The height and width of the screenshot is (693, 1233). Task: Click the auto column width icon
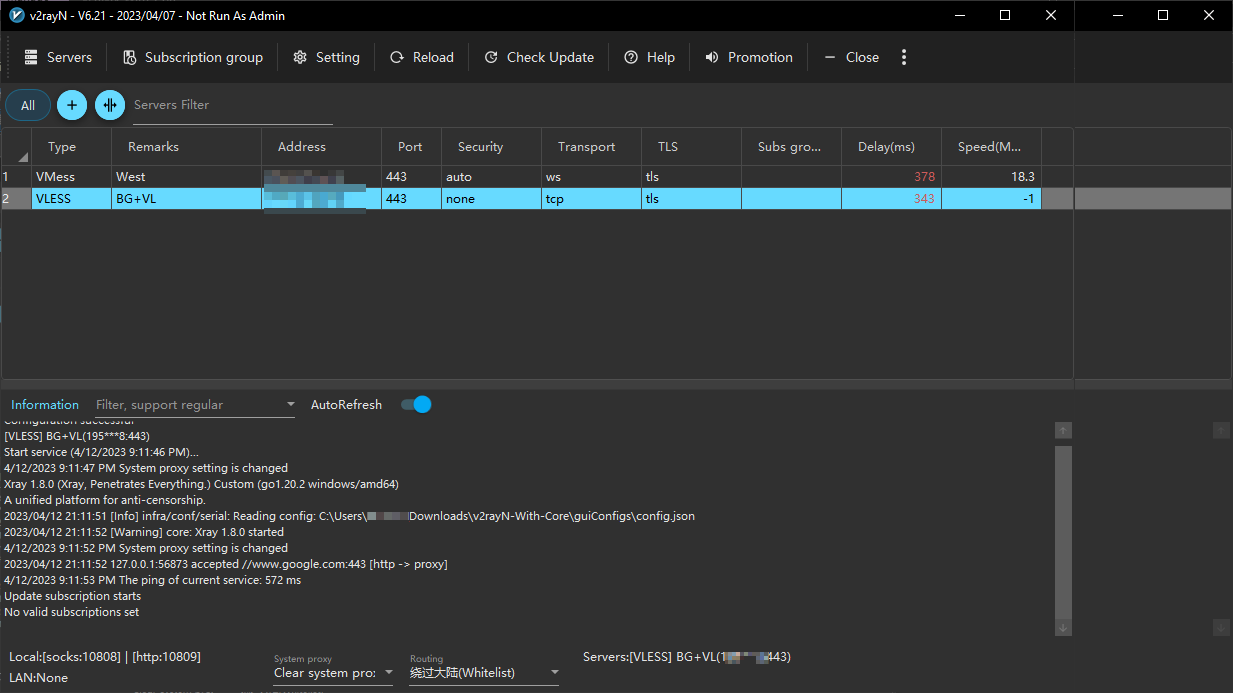pos(110,105)
